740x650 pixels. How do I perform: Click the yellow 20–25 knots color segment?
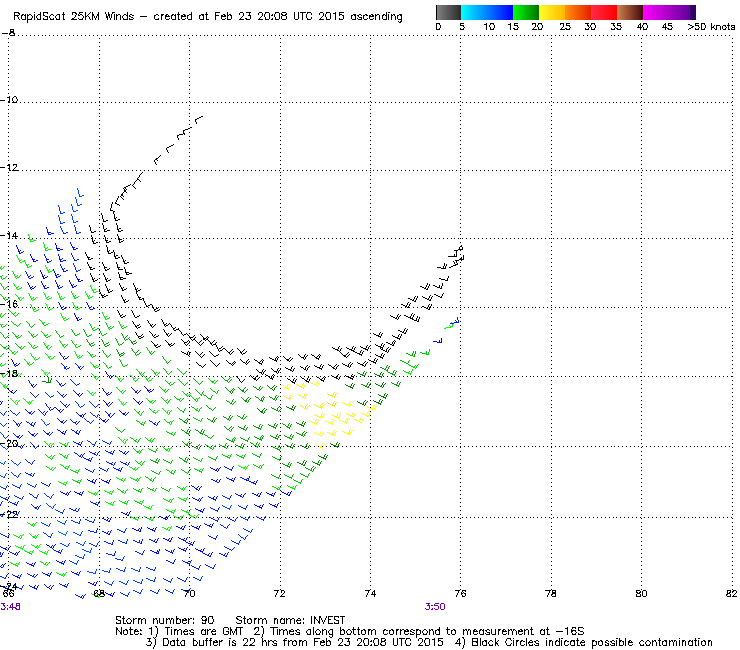tap(552, 12)
